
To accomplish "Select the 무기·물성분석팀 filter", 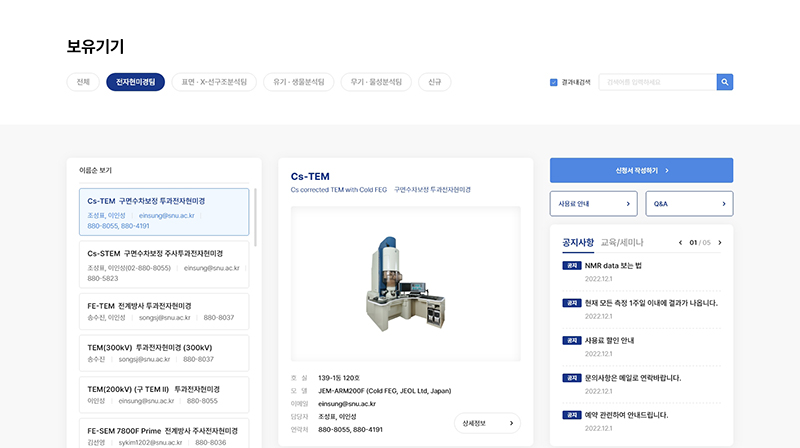I will click(376, 82).
